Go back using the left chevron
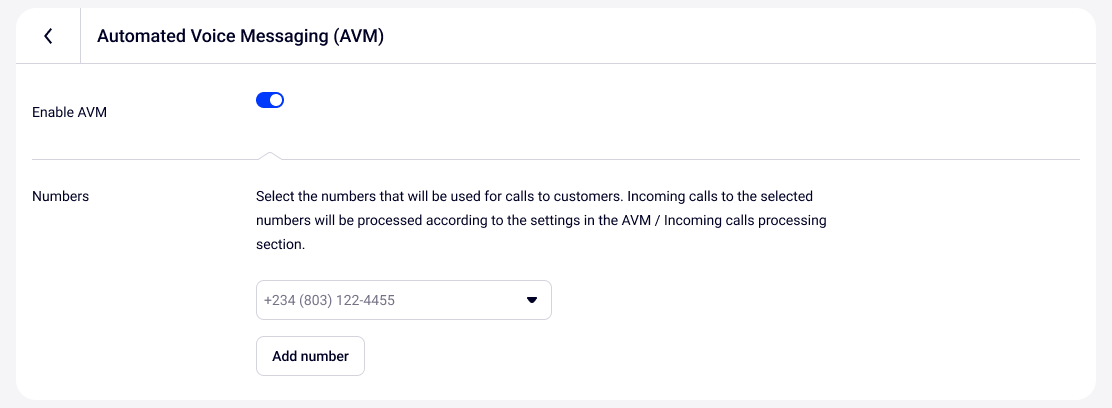1112x408 pixels. (x=48, y=36)
